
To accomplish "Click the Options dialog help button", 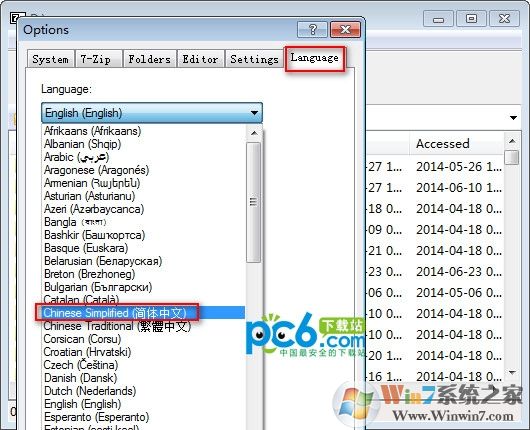I will click(x=313, y=30).
